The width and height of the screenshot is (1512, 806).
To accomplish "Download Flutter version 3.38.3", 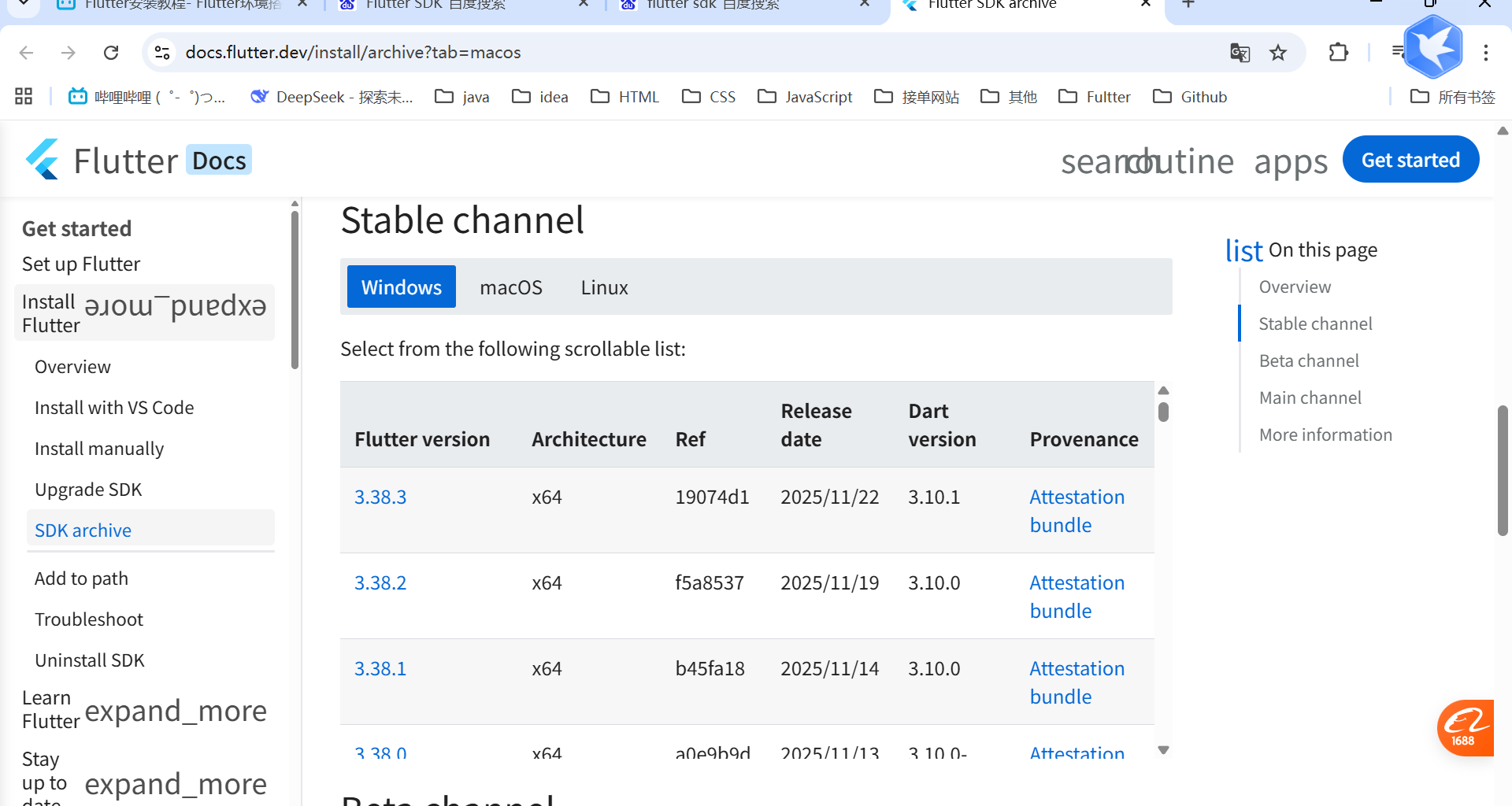I will 380,497.
